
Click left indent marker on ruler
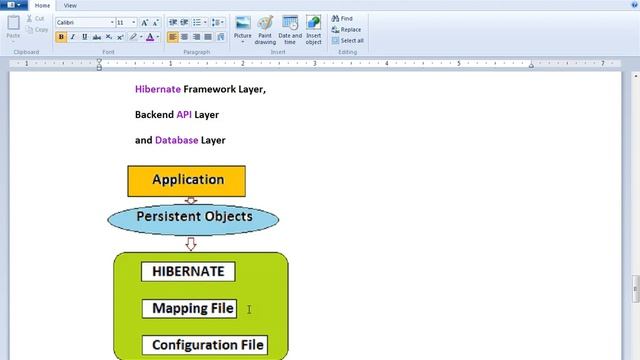(99, 64)
